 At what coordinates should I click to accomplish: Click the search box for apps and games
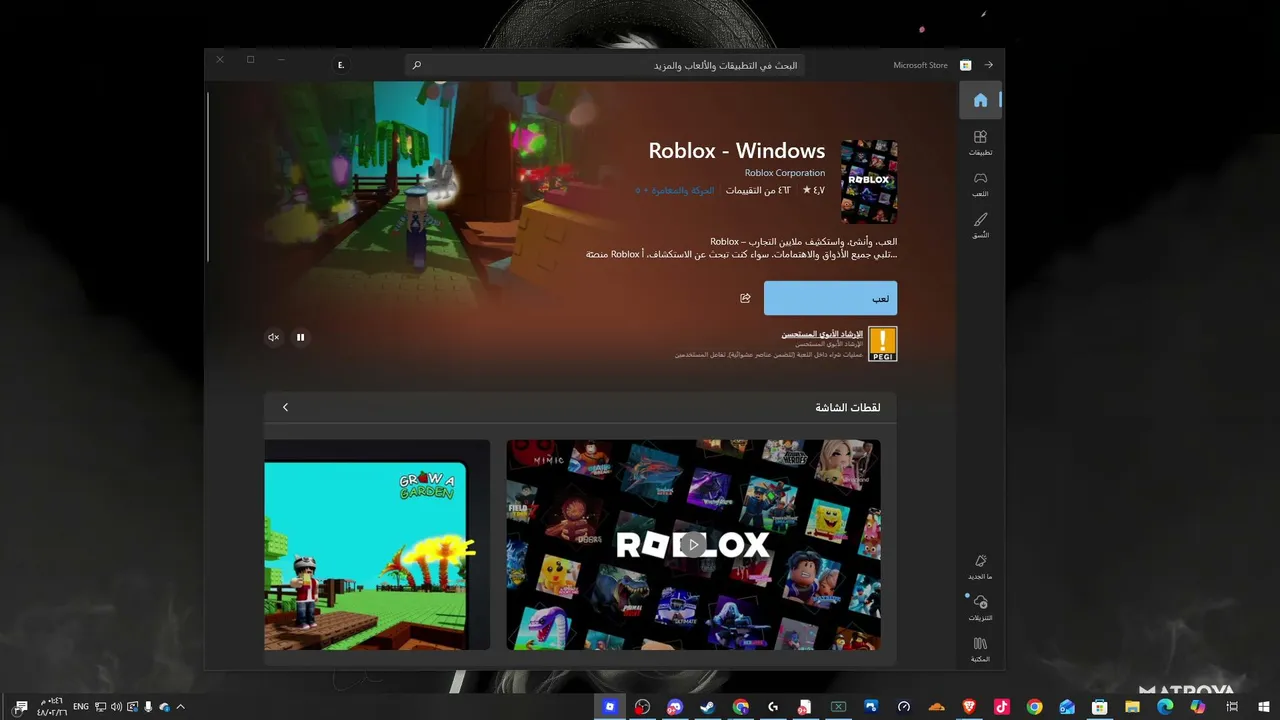(605, 65)
